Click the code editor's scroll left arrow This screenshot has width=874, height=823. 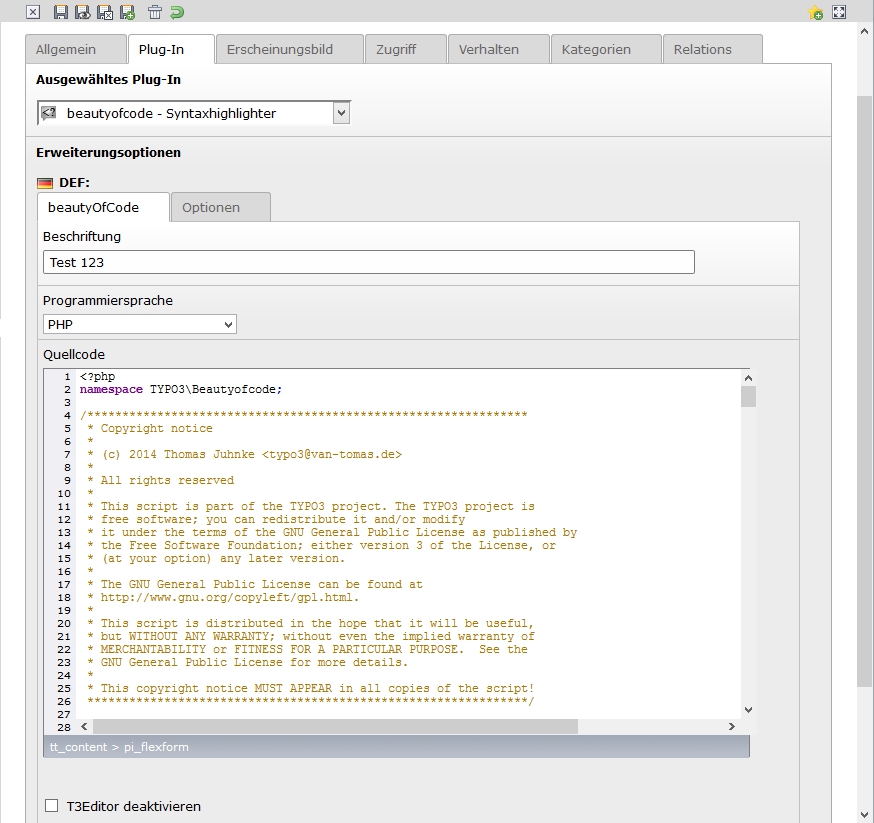[x=84, y=727]
